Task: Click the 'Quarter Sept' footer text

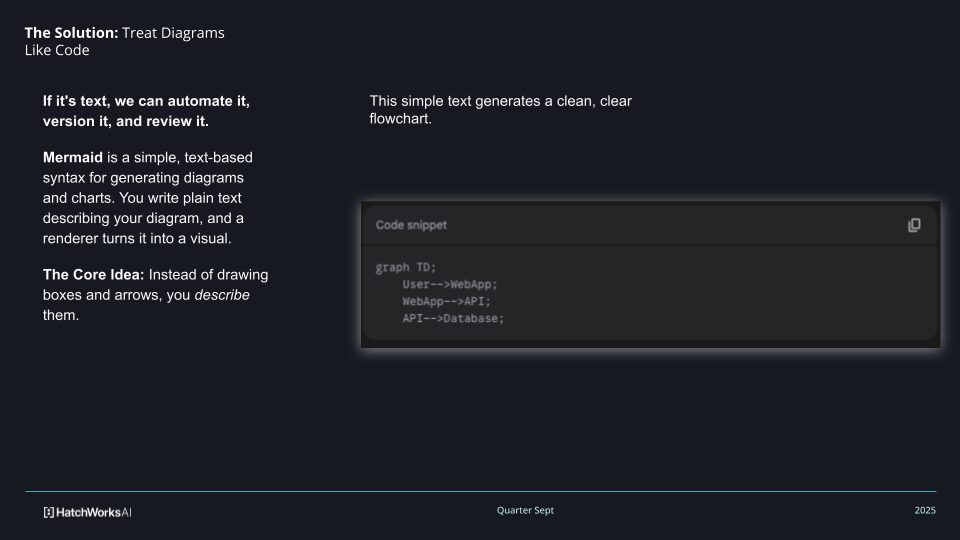Action: (525, 510)
